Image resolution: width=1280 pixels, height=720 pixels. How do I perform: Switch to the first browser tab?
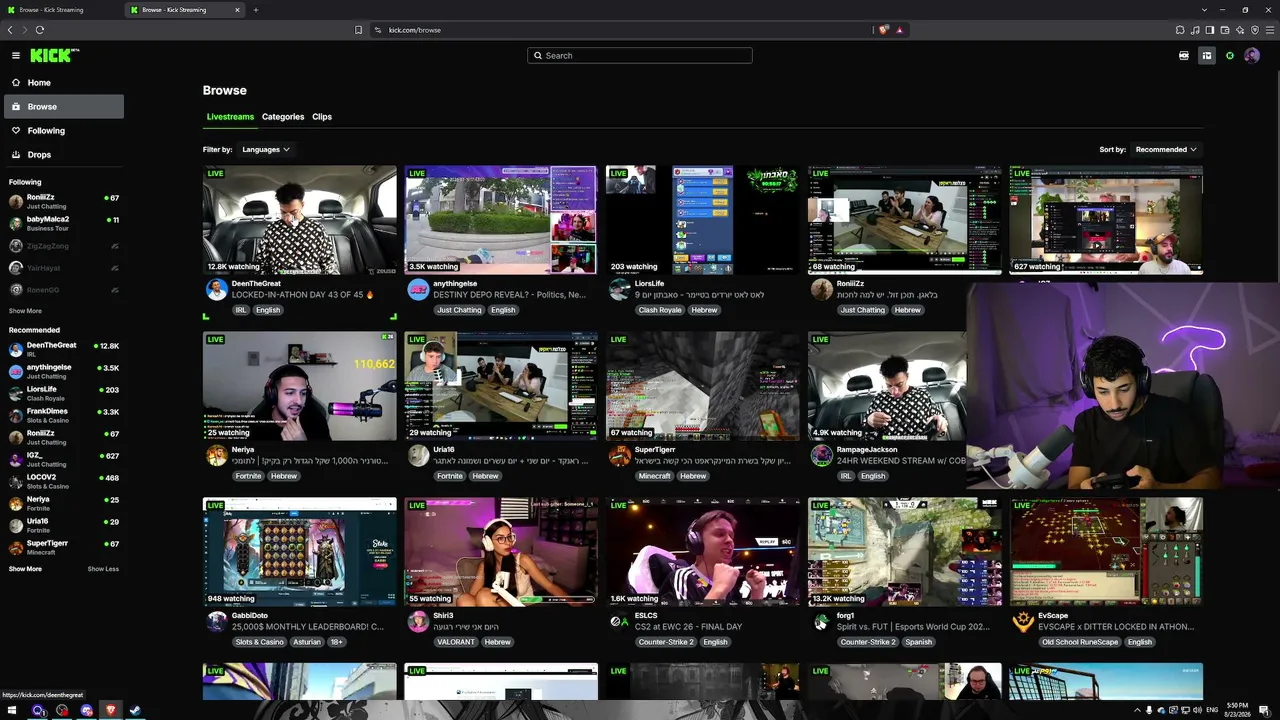(x=60, y=10)
